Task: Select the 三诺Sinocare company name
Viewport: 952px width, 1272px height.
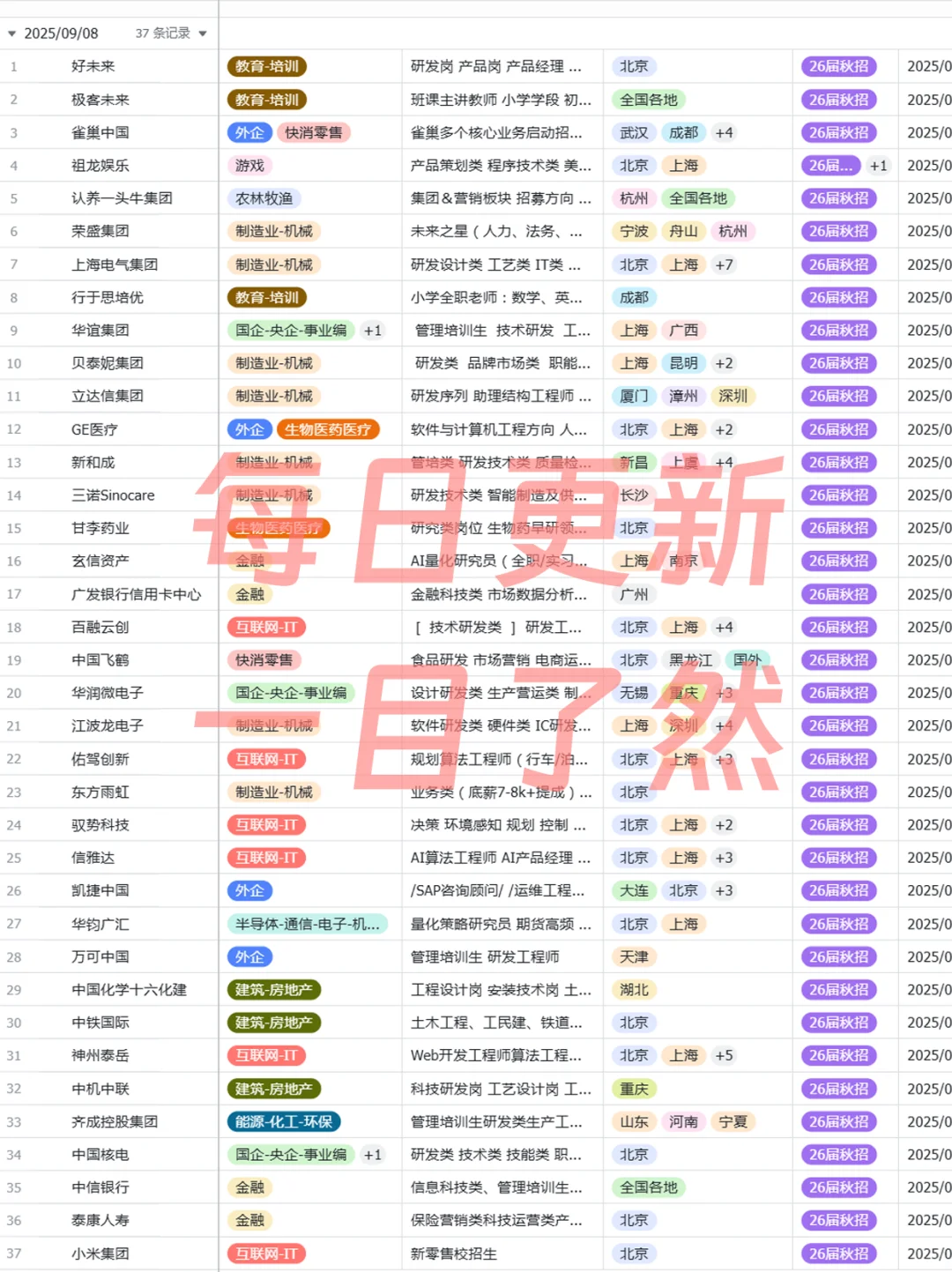Action: pyautogui.click(x=113, y=495)
